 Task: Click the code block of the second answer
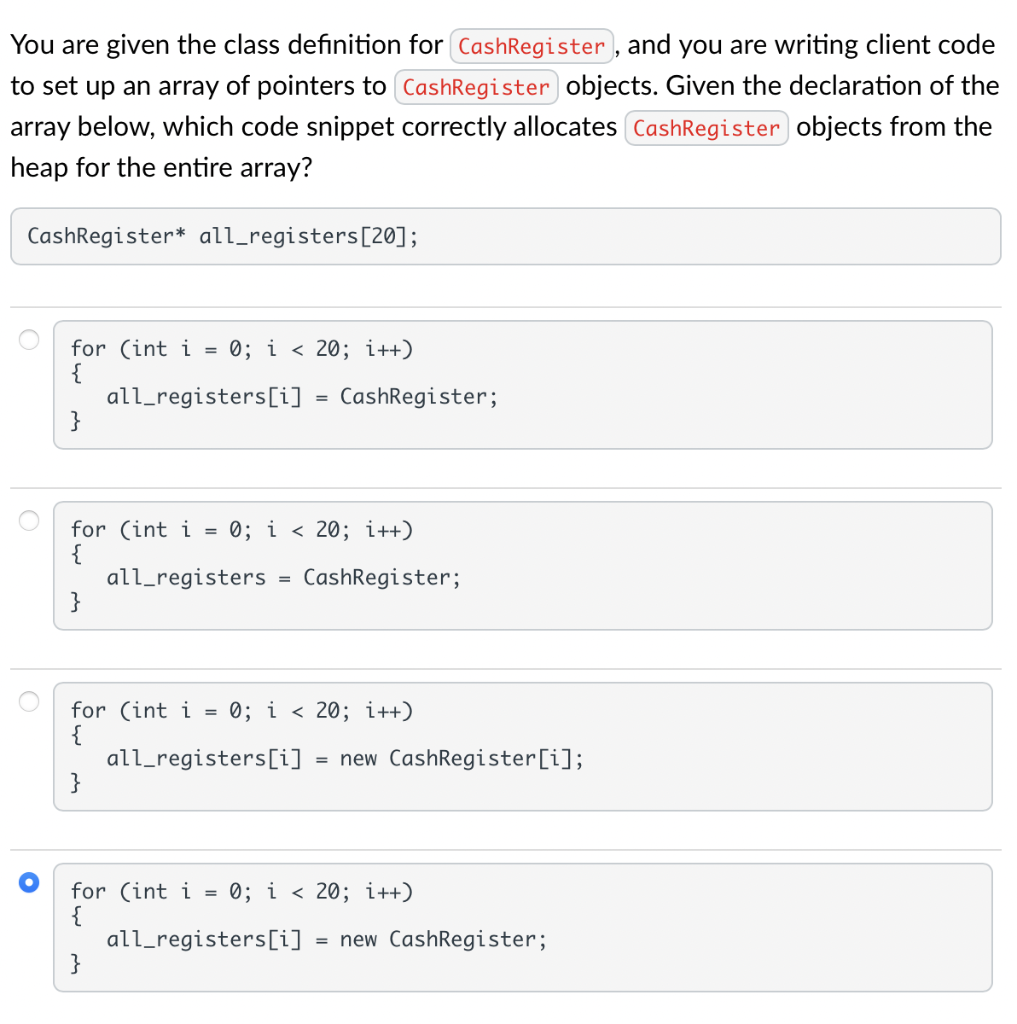520,565
